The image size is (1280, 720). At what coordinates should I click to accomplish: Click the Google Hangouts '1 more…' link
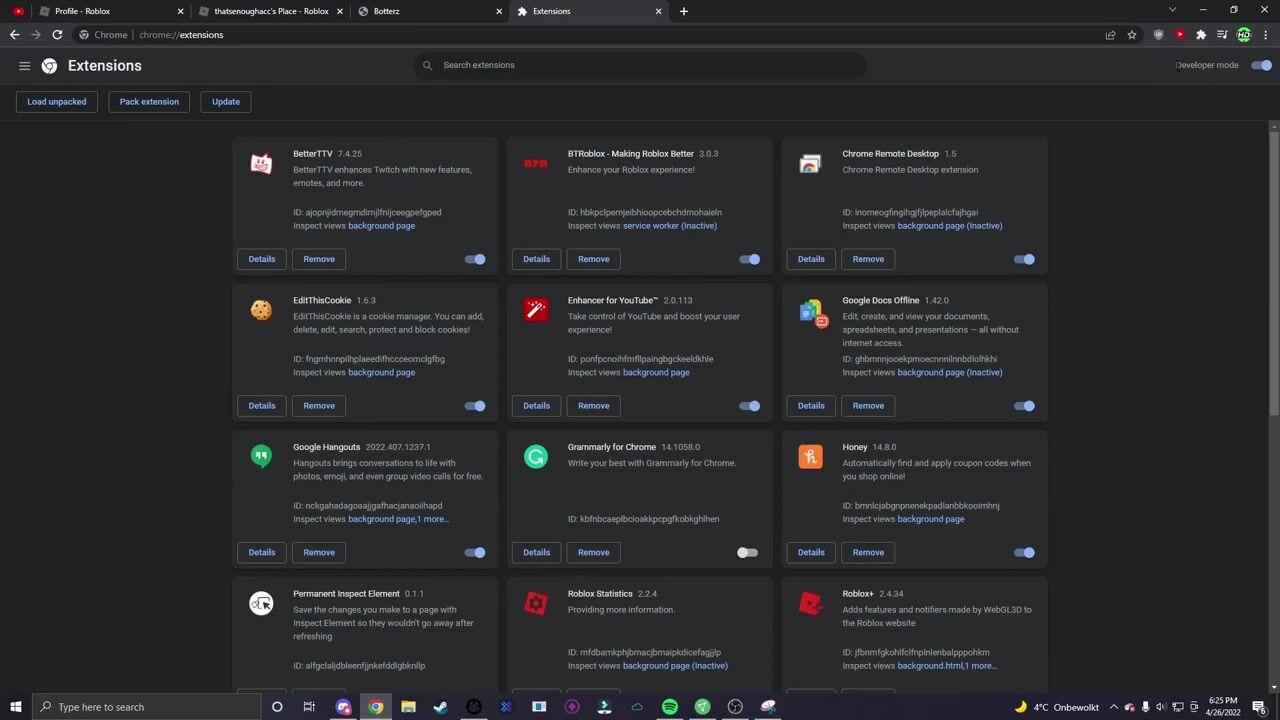(x=434, y=519)
